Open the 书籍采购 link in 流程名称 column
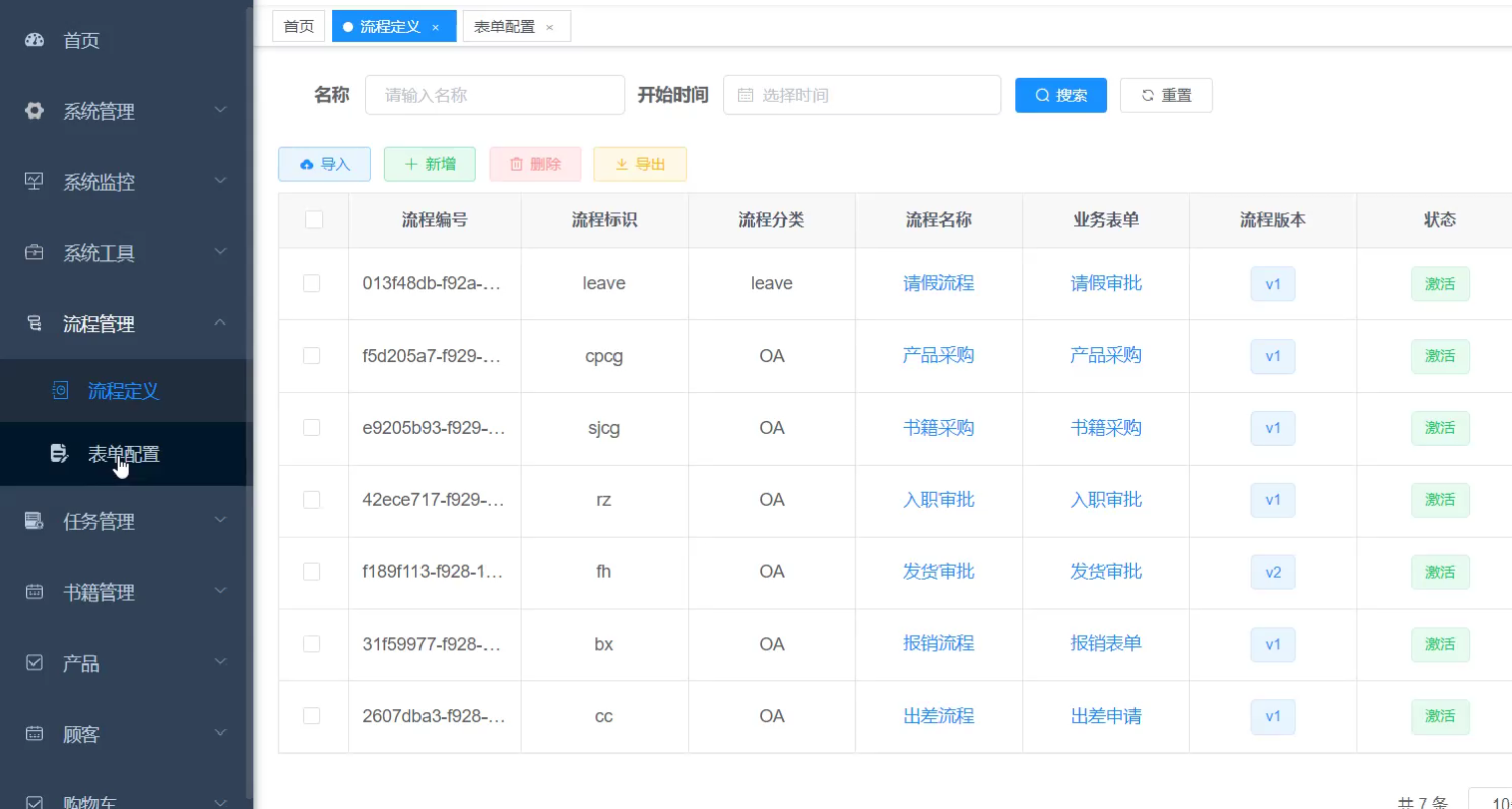The width and height of the screenshot is (1512, 809). (939, 428)
